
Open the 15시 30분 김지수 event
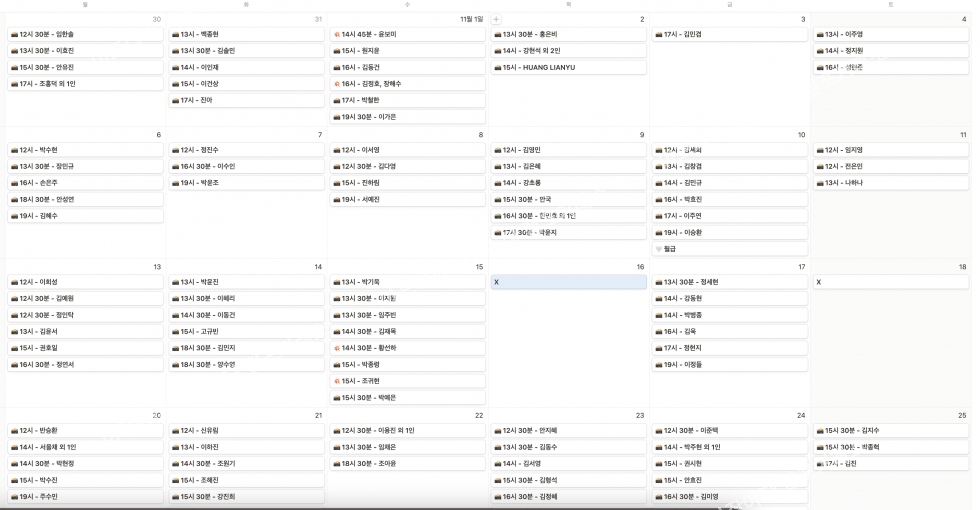[890, 430]
